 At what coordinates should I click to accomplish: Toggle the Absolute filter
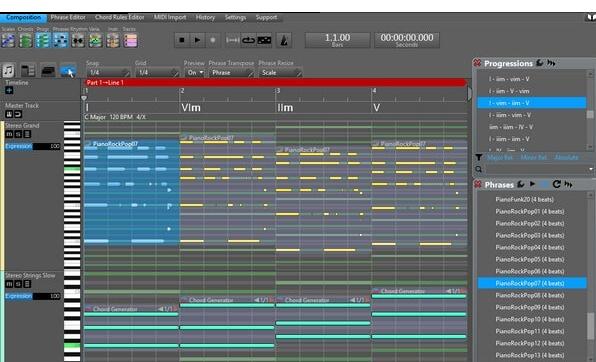pos(566,157)
